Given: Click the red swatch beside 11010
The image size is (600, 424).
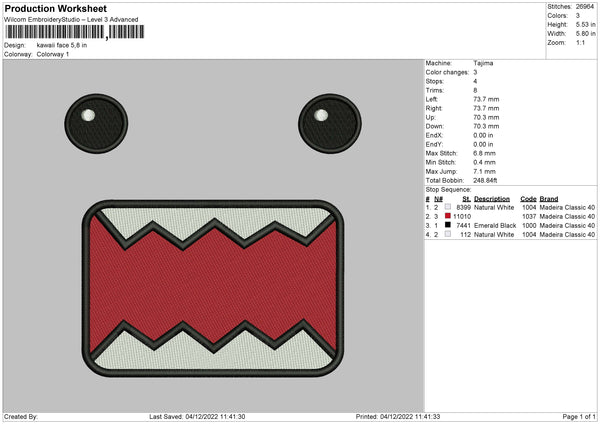Looking at the screenshot, I should point(447,216).
